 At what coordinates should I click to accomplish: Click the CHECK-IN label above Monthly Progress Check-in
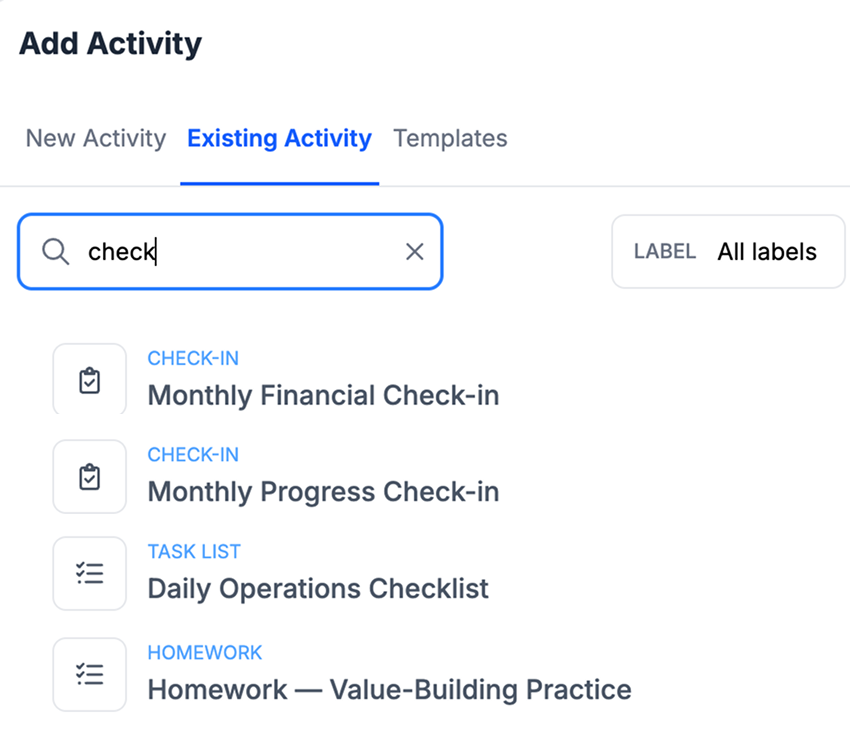point(193,455)
